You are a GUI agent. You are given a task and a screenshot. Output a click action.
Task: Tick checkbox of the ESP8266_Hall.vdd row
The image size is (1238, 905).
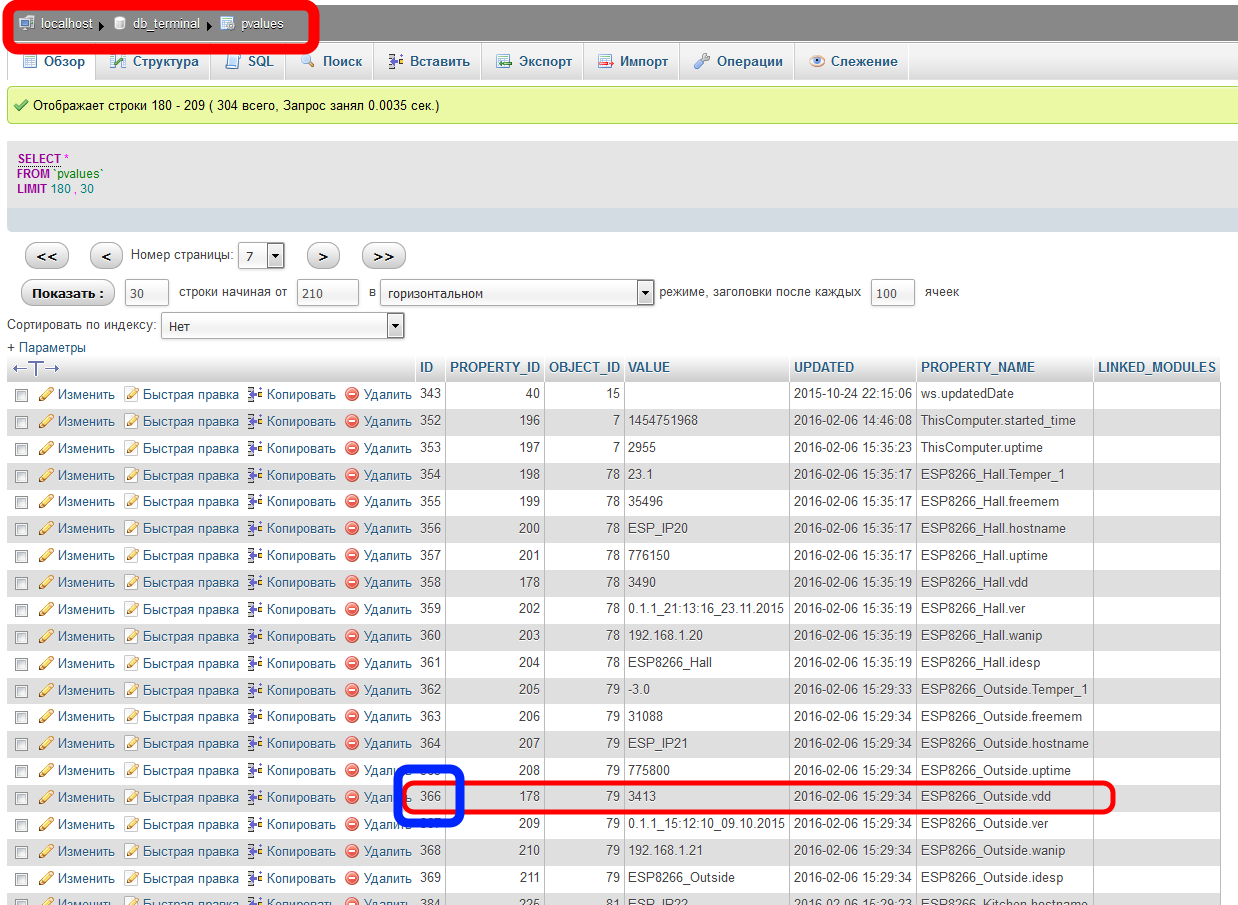(x=22, y=583)
